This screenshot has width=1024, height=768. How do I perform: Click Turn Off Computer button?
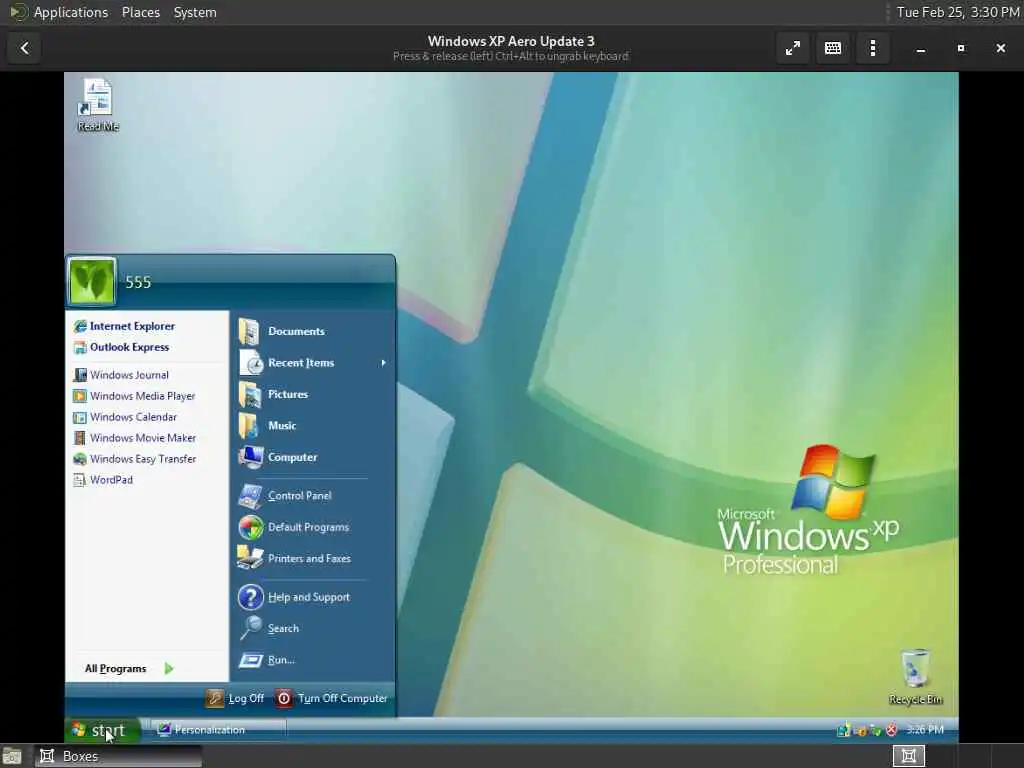(x=331, y=698)
